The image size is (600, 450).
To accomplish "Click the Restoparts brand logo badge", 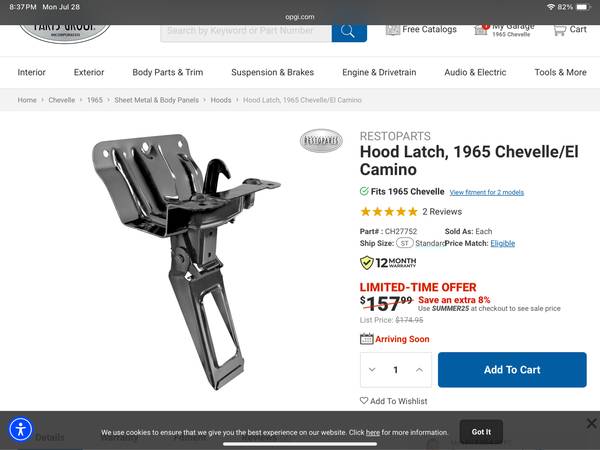I will click(321, 140).
